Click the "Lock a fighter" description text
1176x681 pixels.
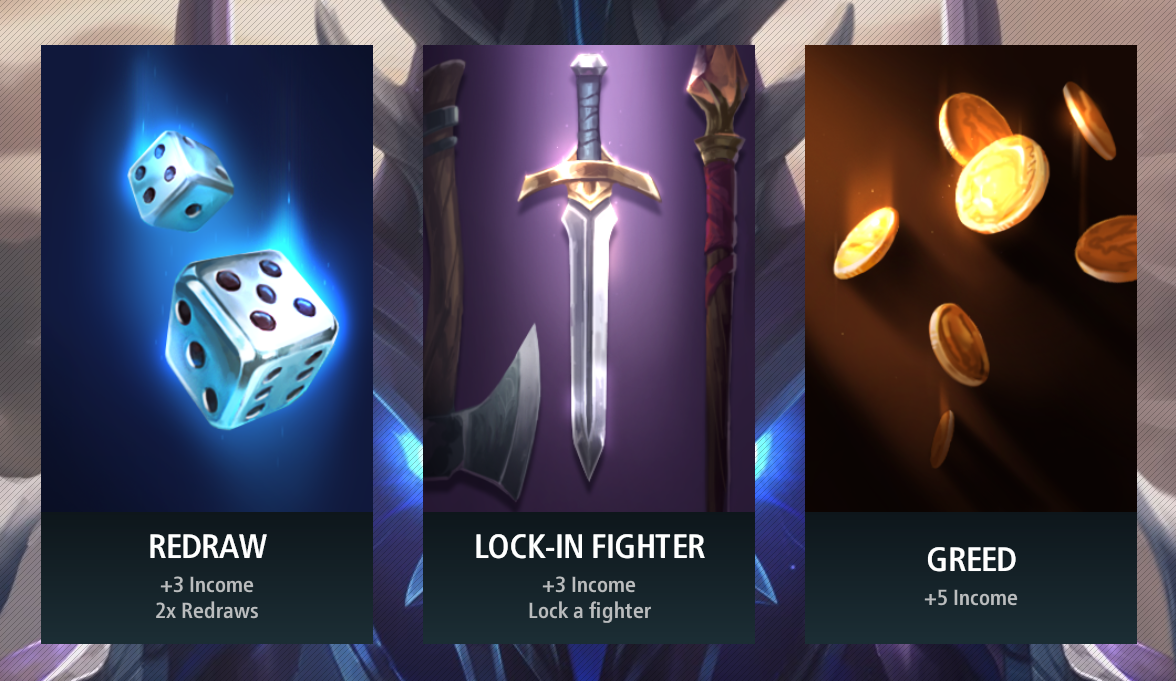tap(590, 610)
